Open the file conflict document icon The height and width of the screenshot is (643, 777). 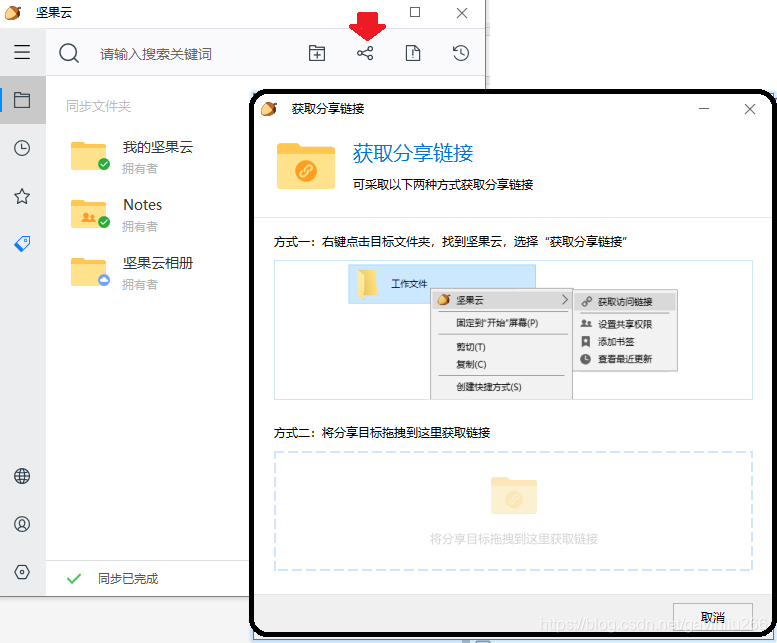coord(413,53)
